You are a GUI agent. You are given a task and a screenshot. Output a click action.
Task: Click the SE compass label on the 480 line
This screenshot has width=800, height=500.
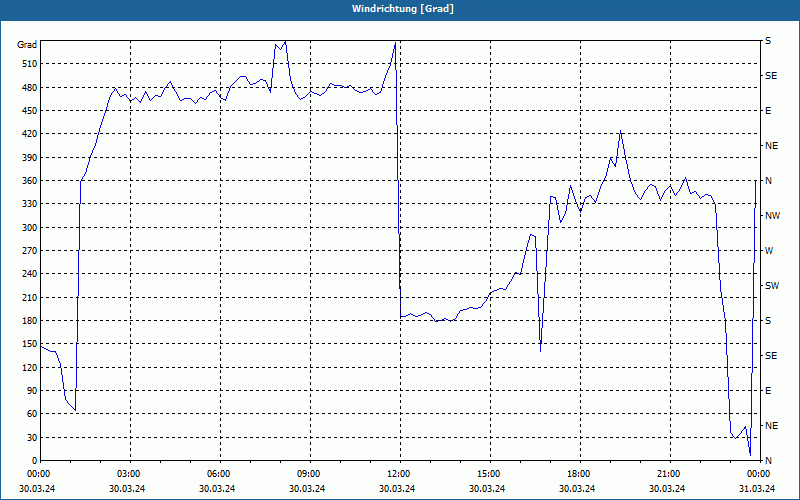pyautogui.click(x=771, y=76)
